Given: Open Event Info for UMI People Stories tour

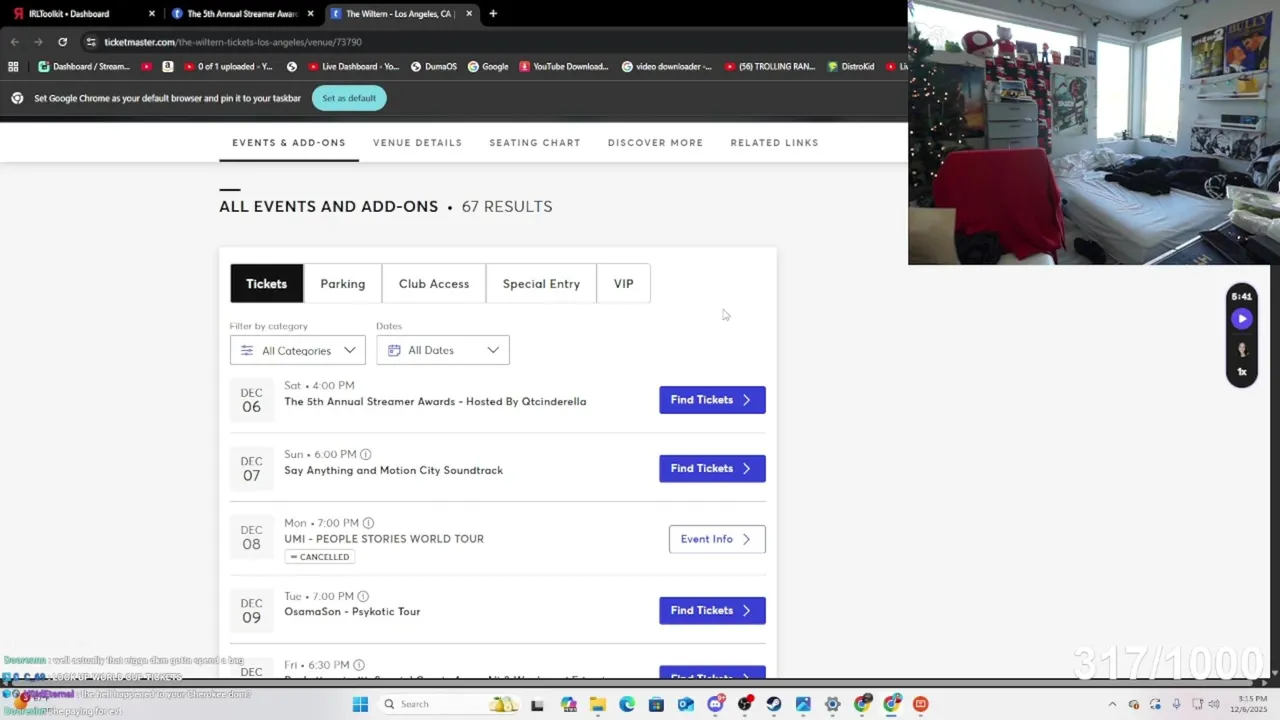Looking at the screenshot, I should click(717, 539).
